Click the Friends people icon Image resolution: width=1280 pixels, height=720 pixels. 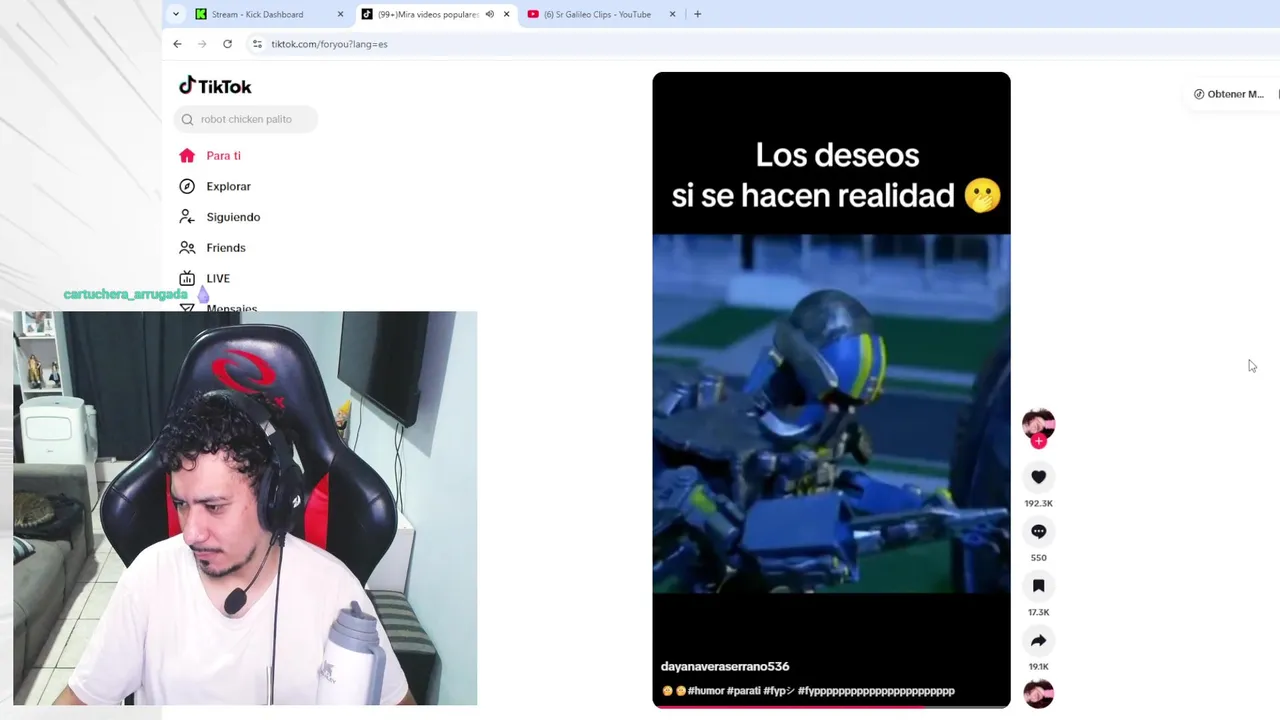pyautogui.click(x=187, y=247)
